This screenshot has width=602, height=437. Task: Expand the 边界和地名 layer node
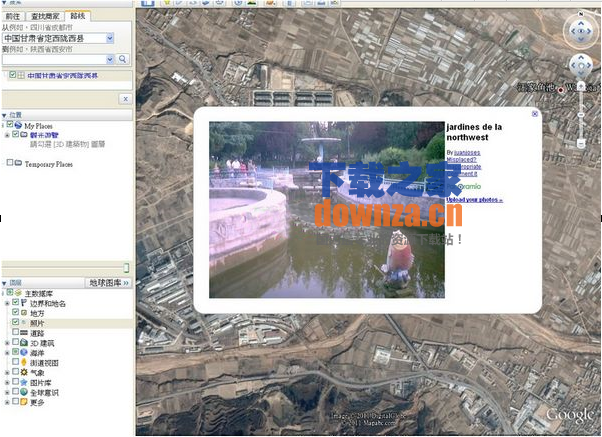7,303
